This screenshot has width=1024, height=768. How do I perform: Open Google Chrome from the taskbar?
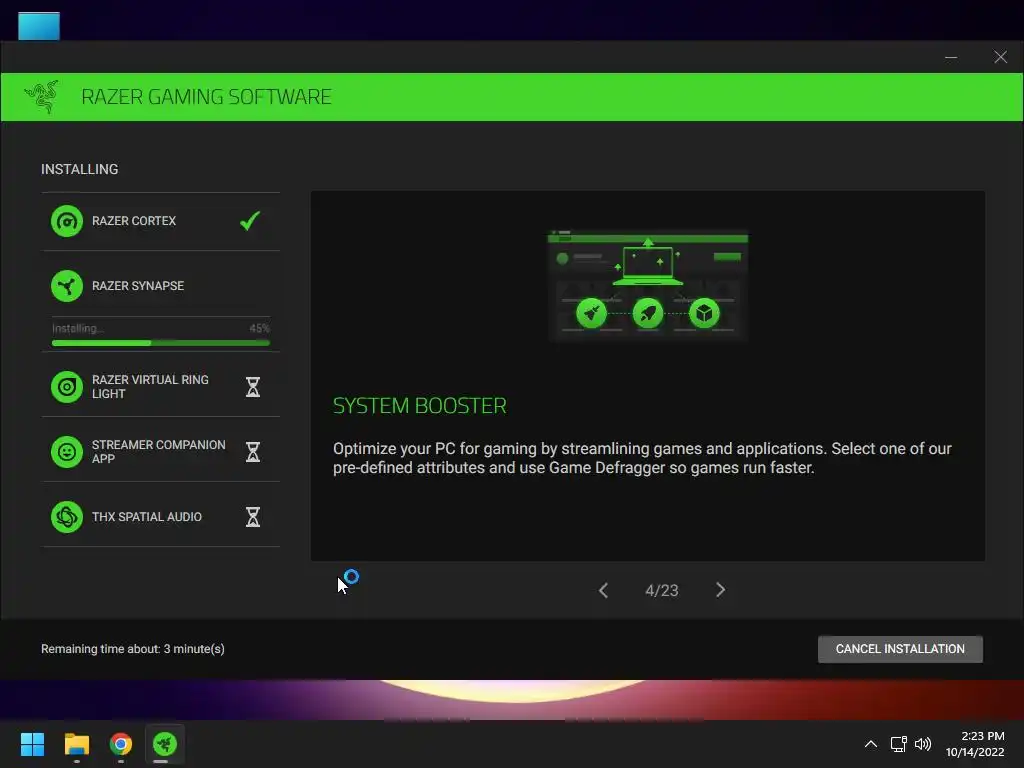coord(121,744)
